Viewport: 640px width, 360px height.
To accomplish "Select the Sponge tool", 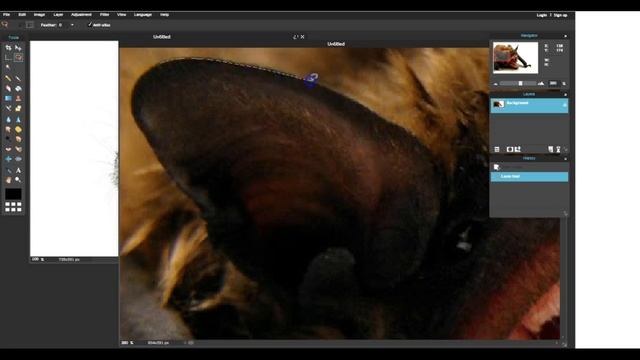I will click(x=18, y=129).
